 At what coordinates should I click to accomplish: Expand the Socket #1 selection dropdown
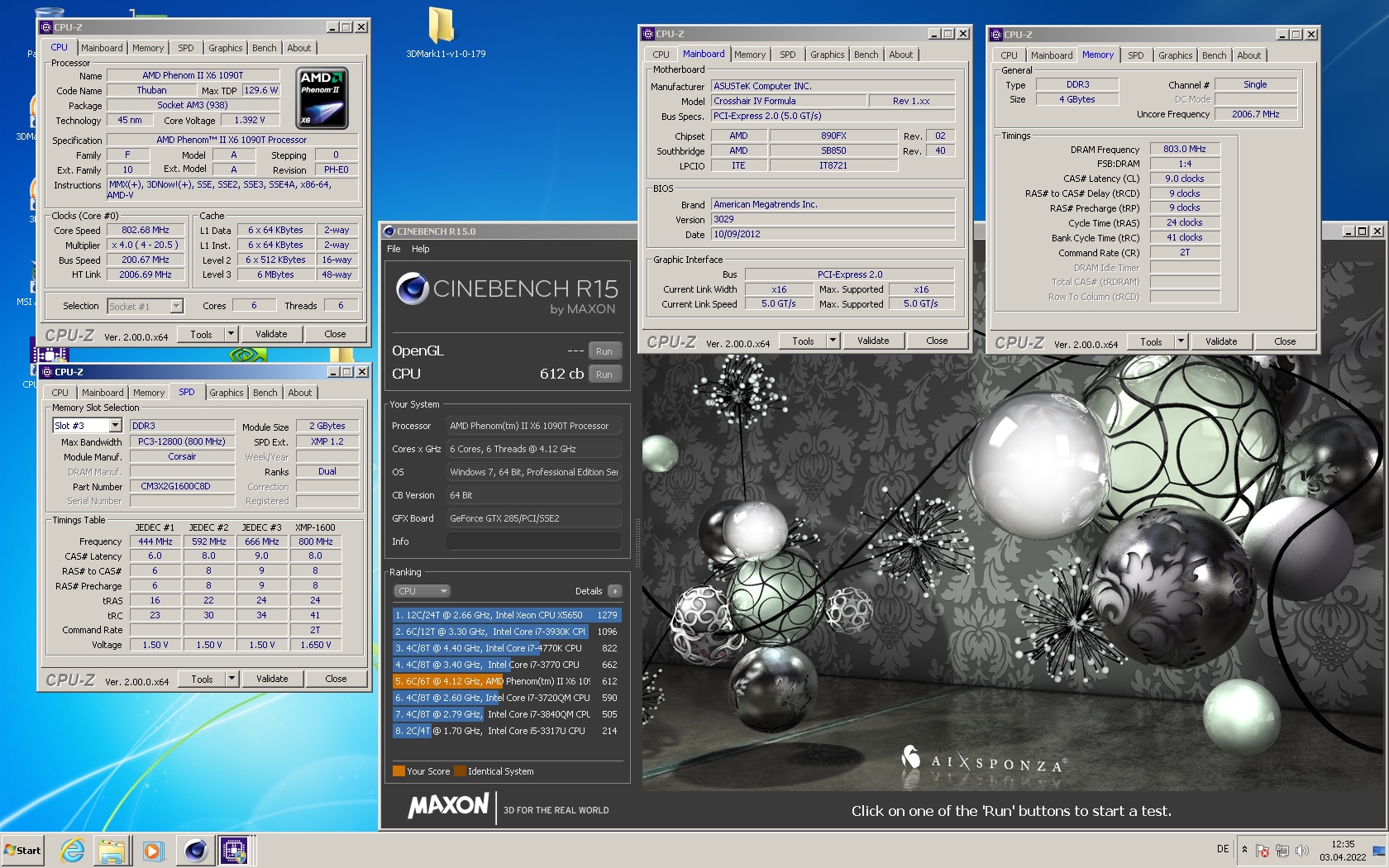[176, 307]
